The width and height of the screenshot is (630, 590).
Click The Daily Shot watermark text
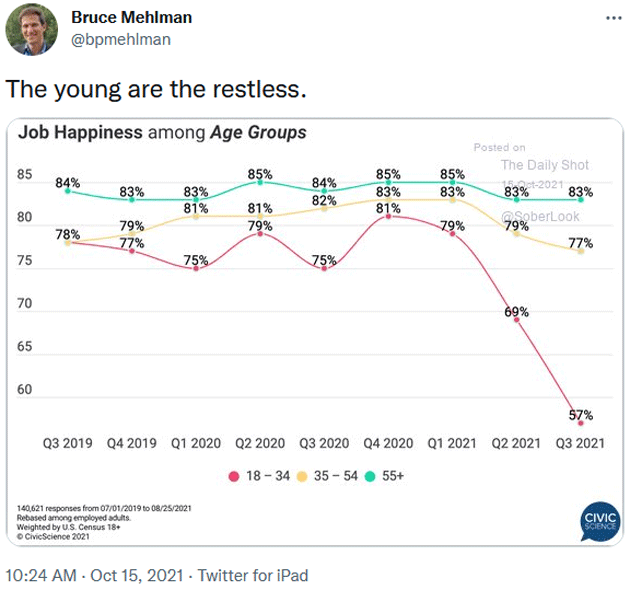click(544, 165)
